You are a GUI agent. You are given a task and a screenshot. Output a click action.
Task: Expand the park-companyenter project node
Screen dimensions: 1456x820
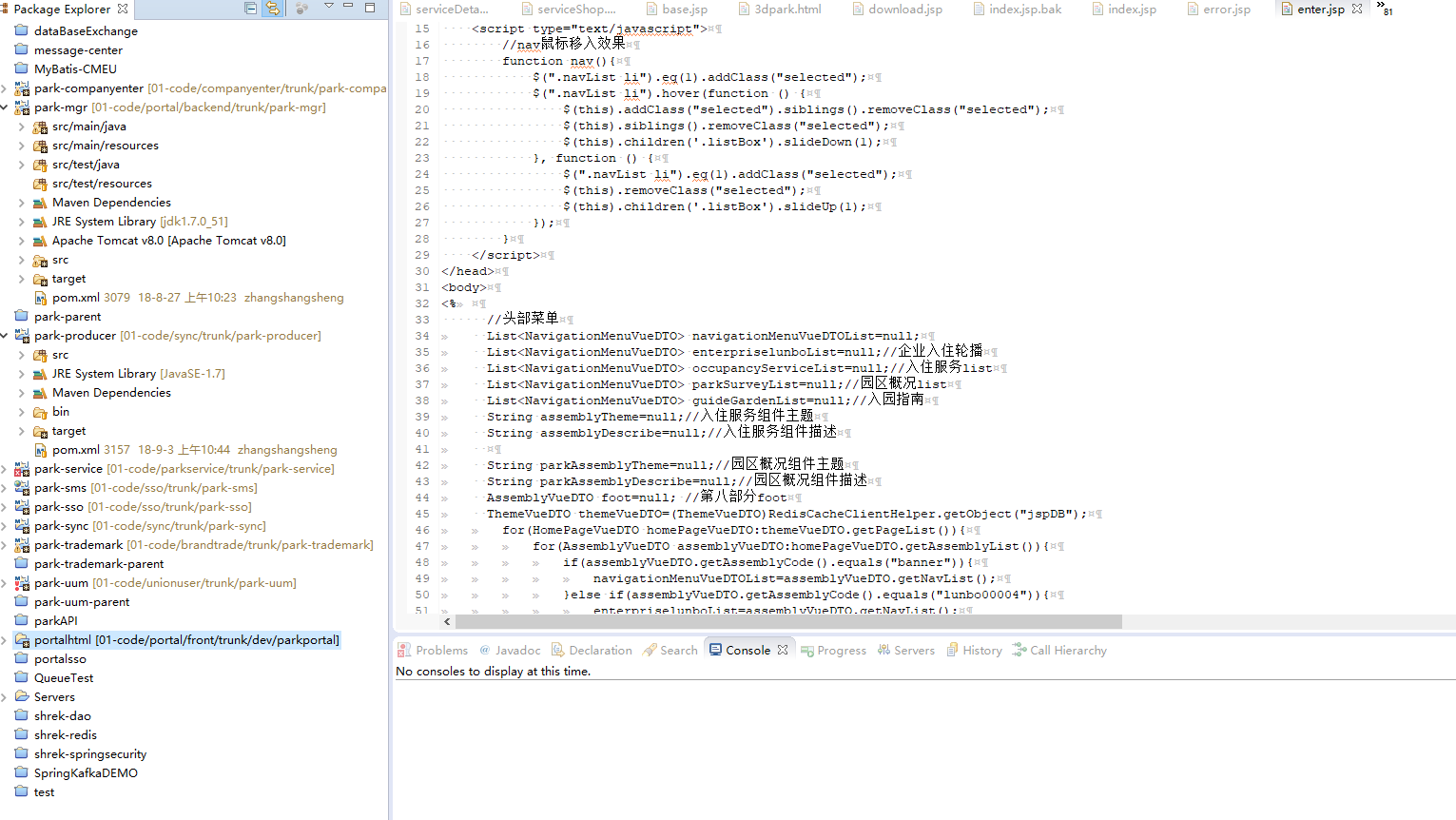click(5, 88)
